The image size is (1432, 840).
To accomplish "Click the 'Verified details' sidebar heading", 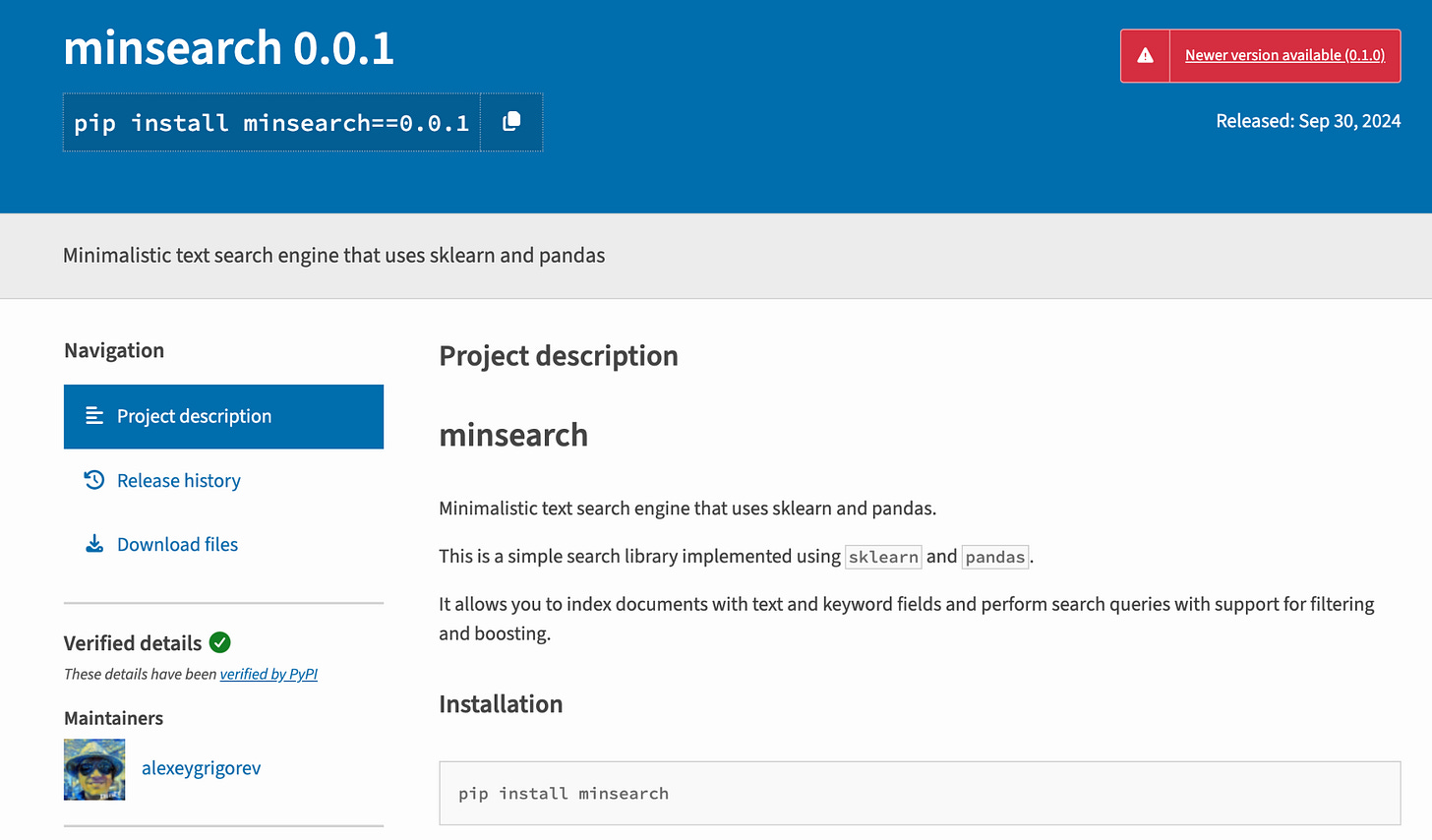I will 133,643.
